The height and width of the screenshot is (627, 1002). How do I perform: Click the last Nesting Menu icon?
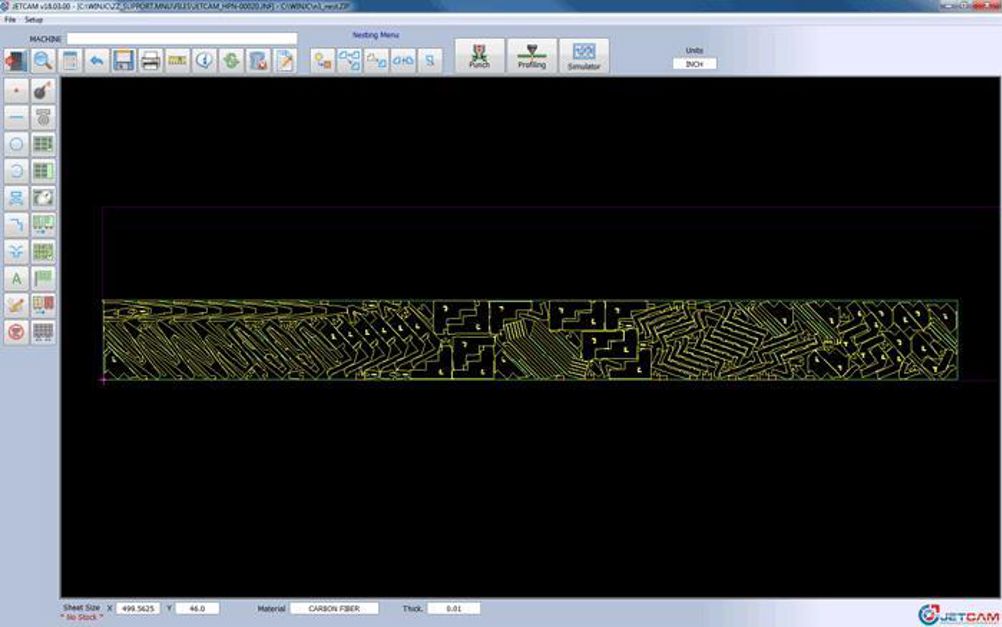430,61
